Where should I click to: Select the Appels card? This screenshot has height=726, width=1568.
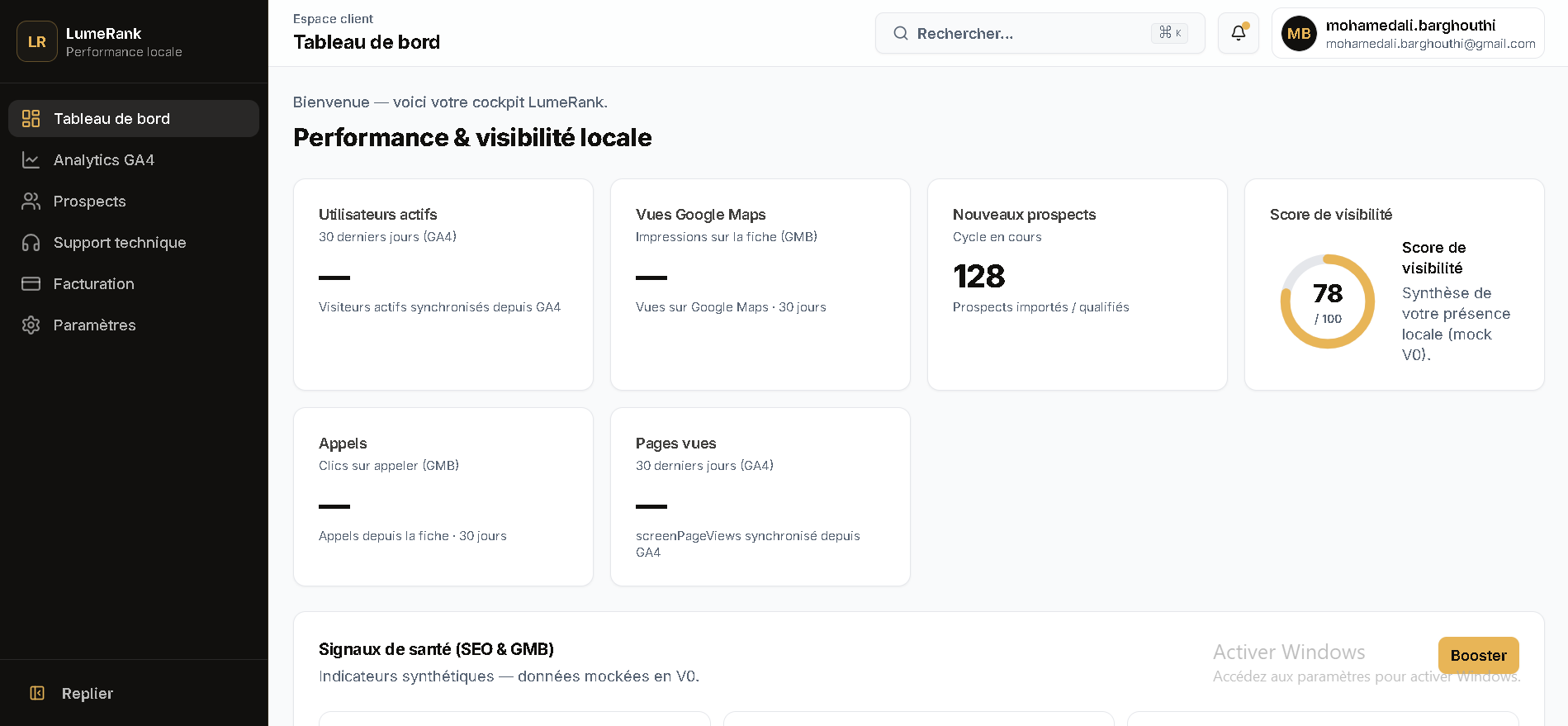(443, 496)
